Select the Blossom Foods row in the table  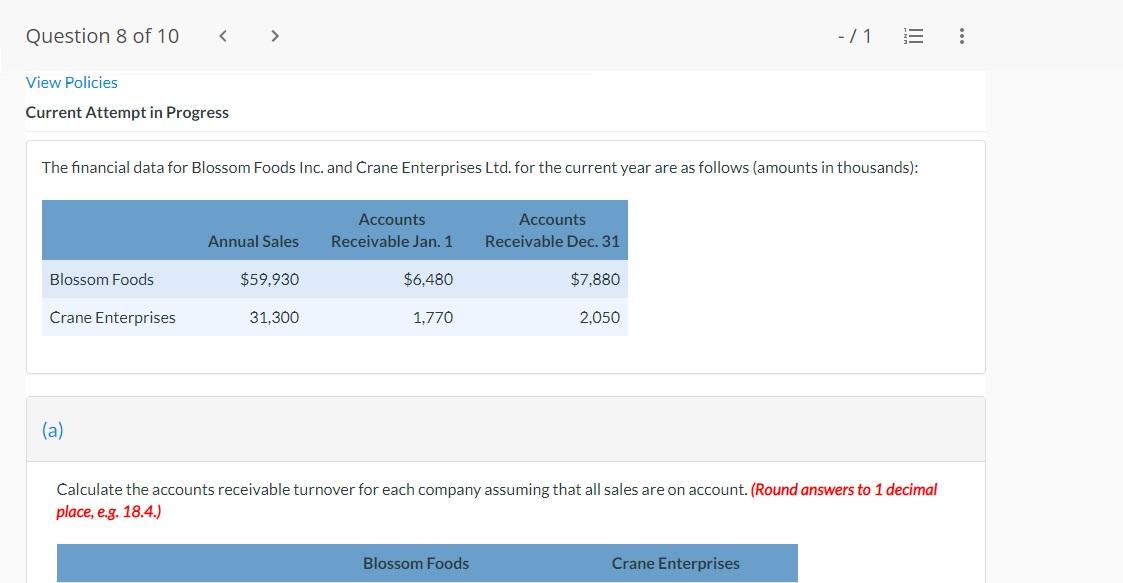click(x=101, y=279)
